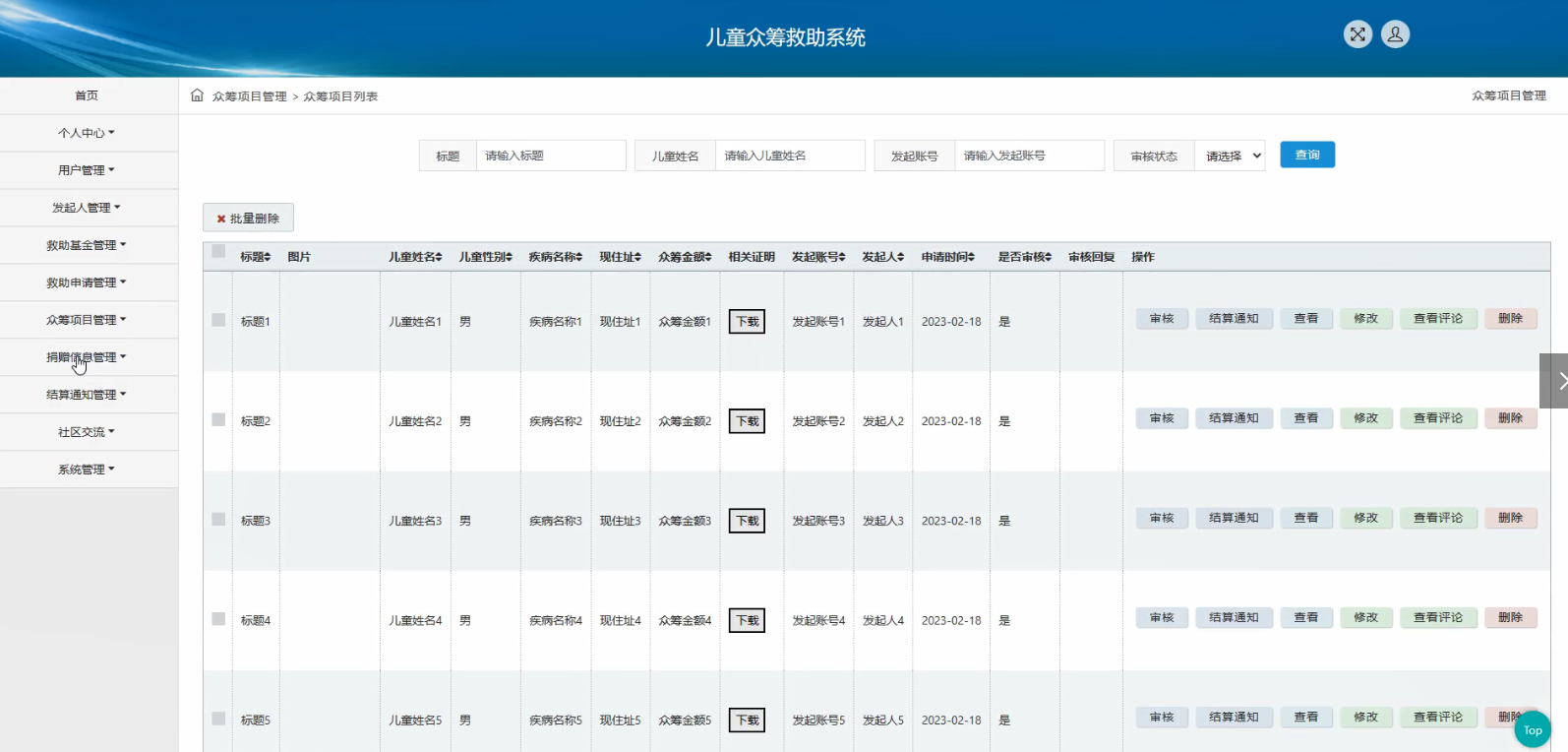Sort by 众筹金额 column header
1568x752 pixels.
pyautogui.click(x=685, y=257)
